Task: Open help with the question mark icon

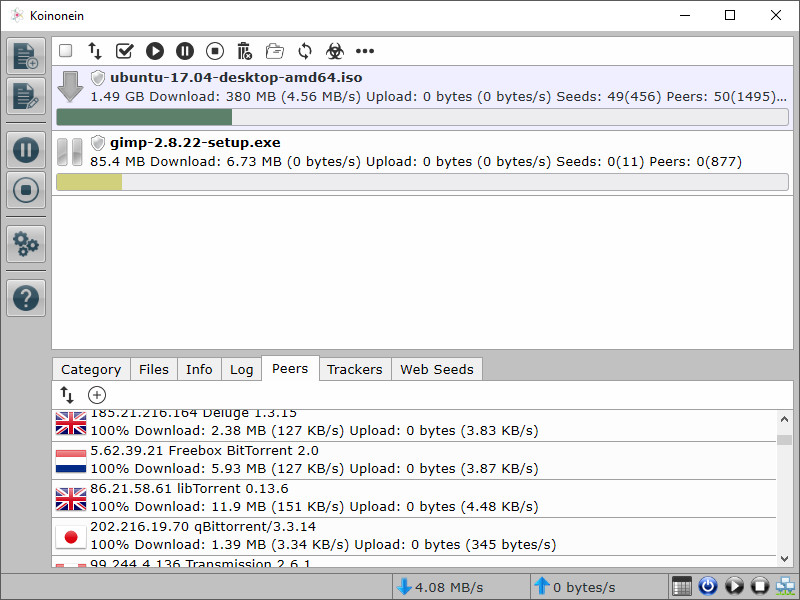Action: [26, 298]
